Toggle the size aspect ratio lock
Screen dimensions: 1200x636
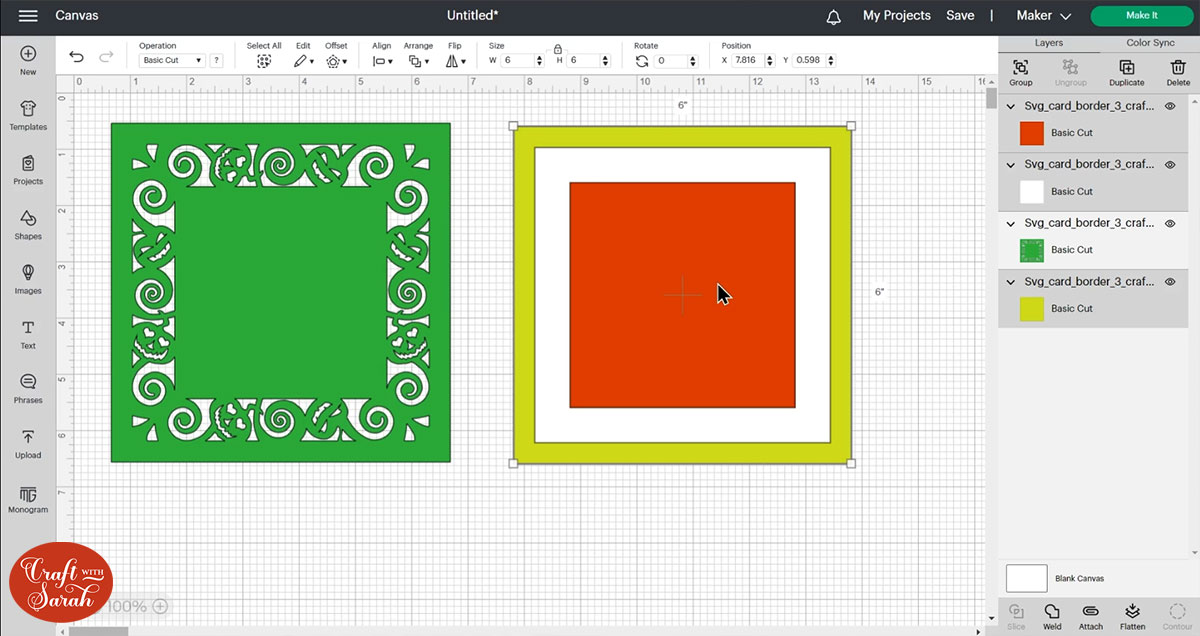(557, 47)
